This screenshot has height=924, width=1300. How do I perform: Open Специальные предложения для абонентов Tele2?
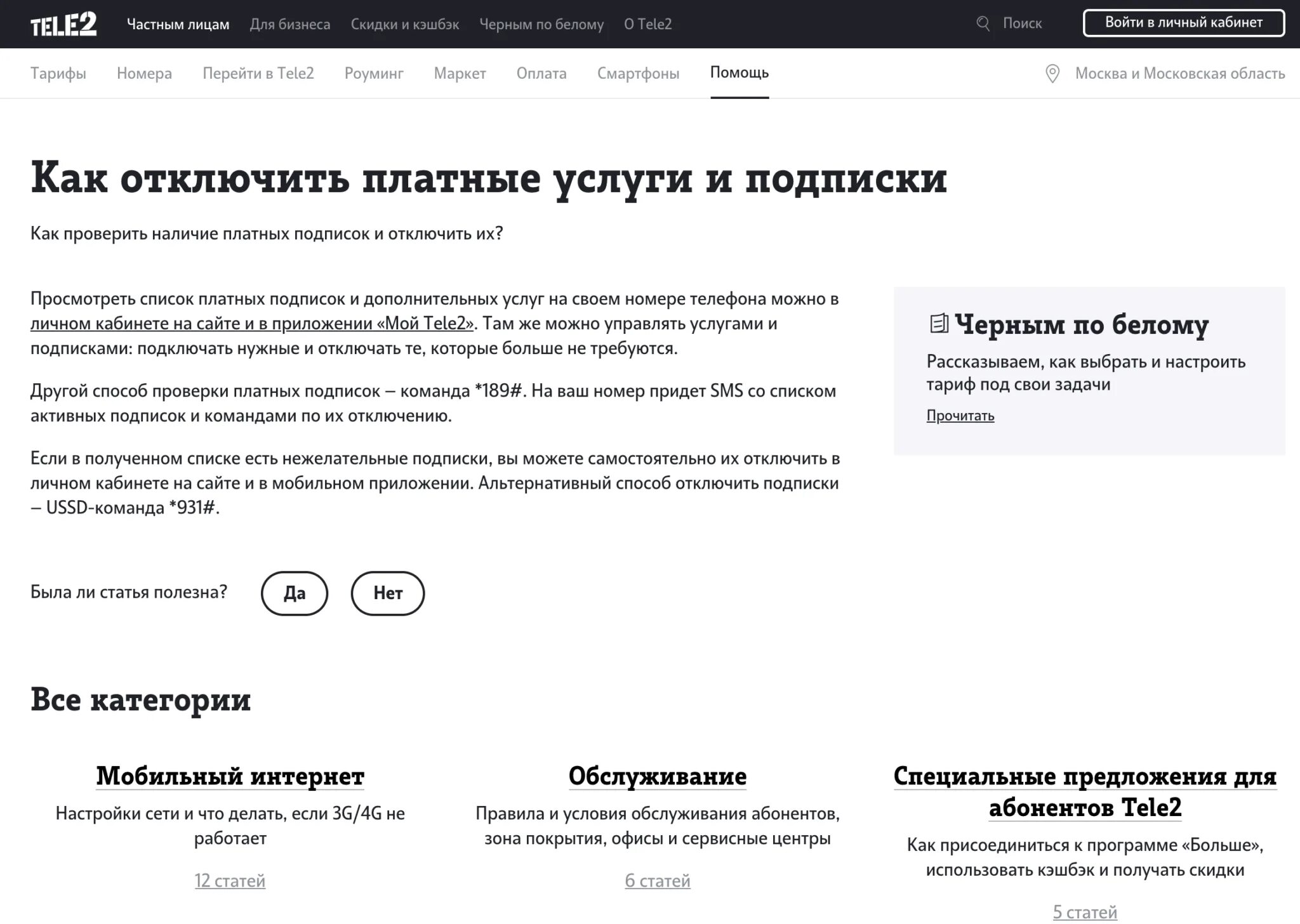tap(1085, 792)
